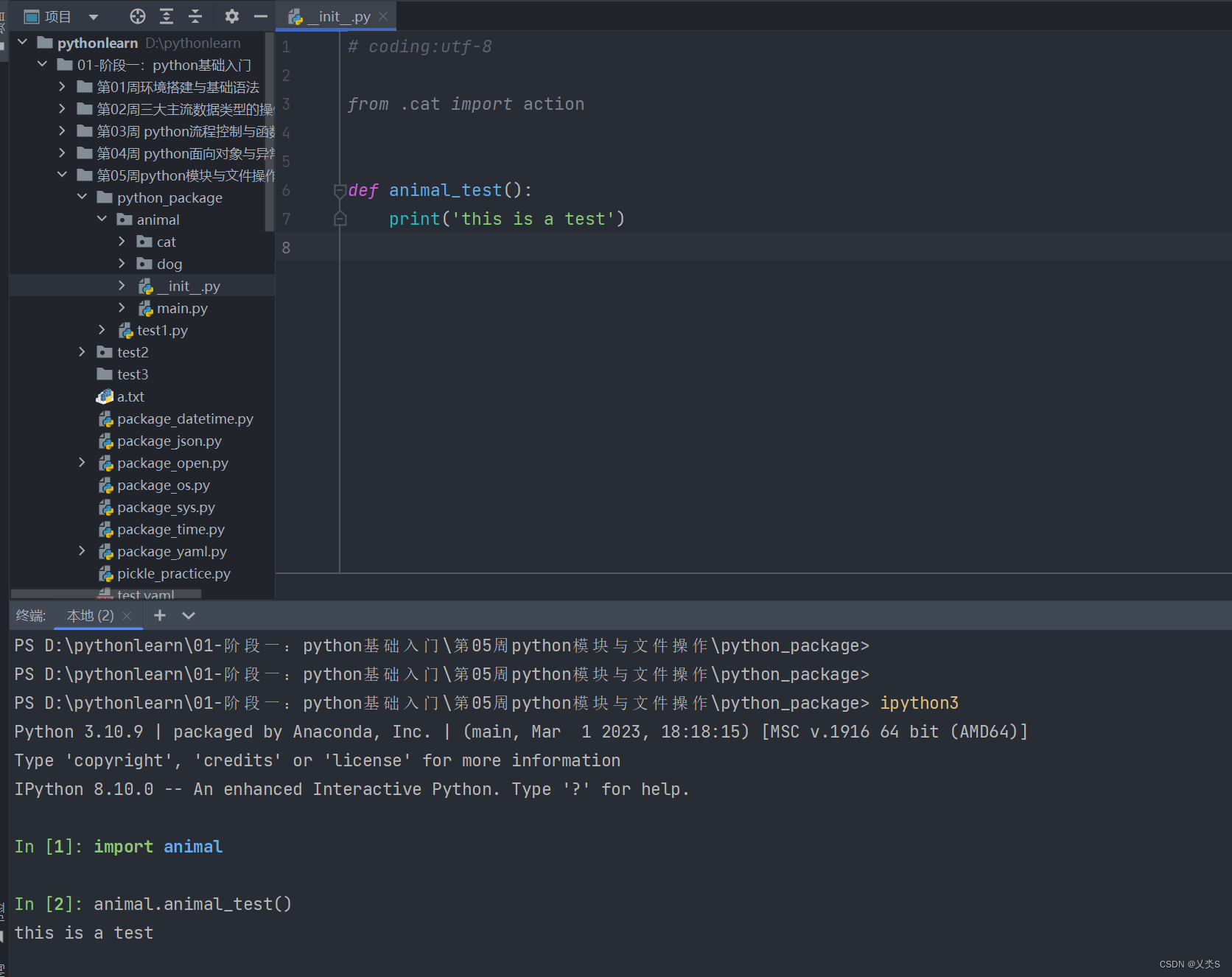Expand the 第01周环境搭建与基础语法 folder
Image resolution: width=1232 pixels, height=977 pixels.
[63, 87]
